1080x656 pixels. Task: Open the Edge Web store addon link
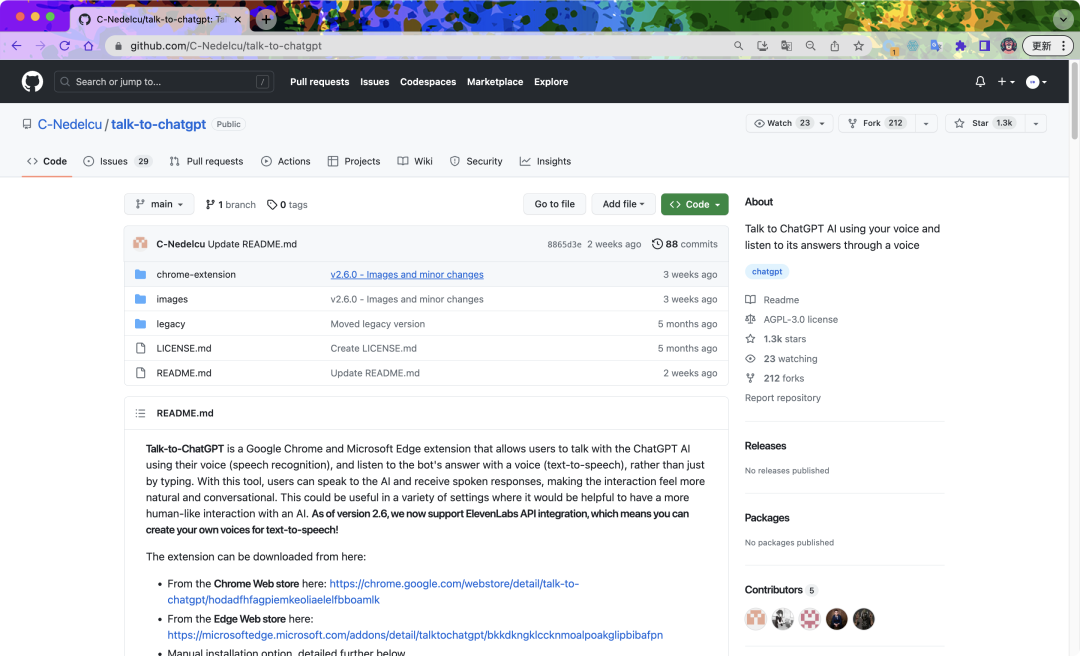(x=415, y=635)
